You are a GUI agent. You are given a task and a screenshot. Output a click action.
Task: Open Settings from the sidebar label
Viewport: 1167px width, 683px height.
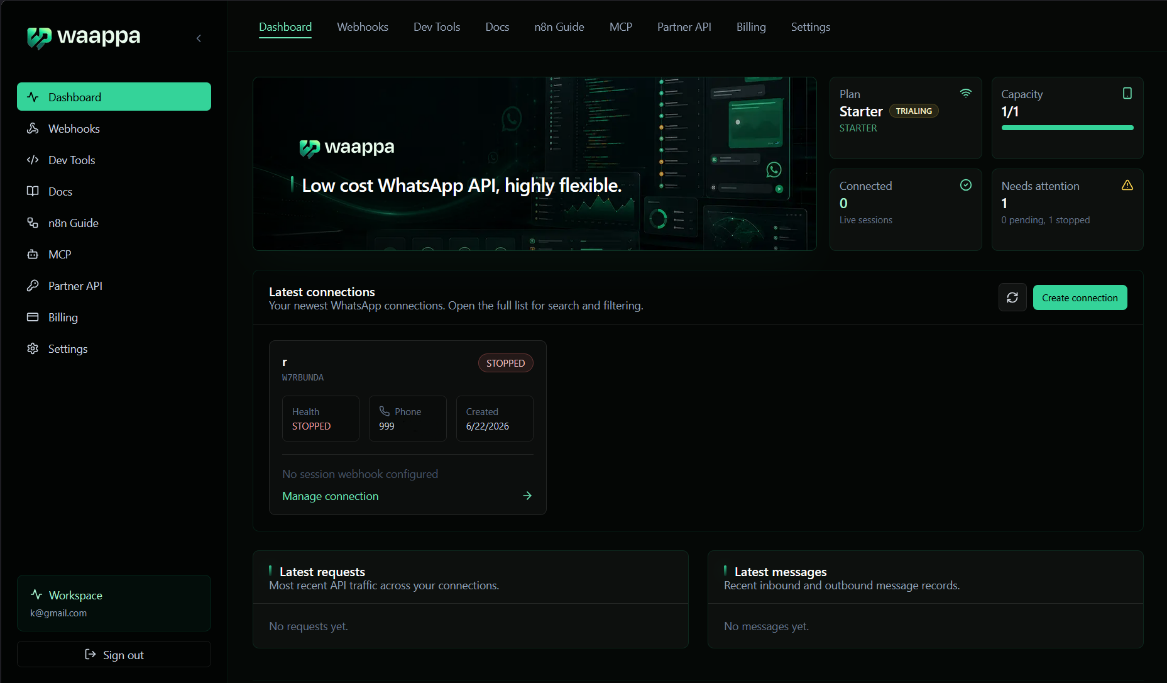click(68, 349)
